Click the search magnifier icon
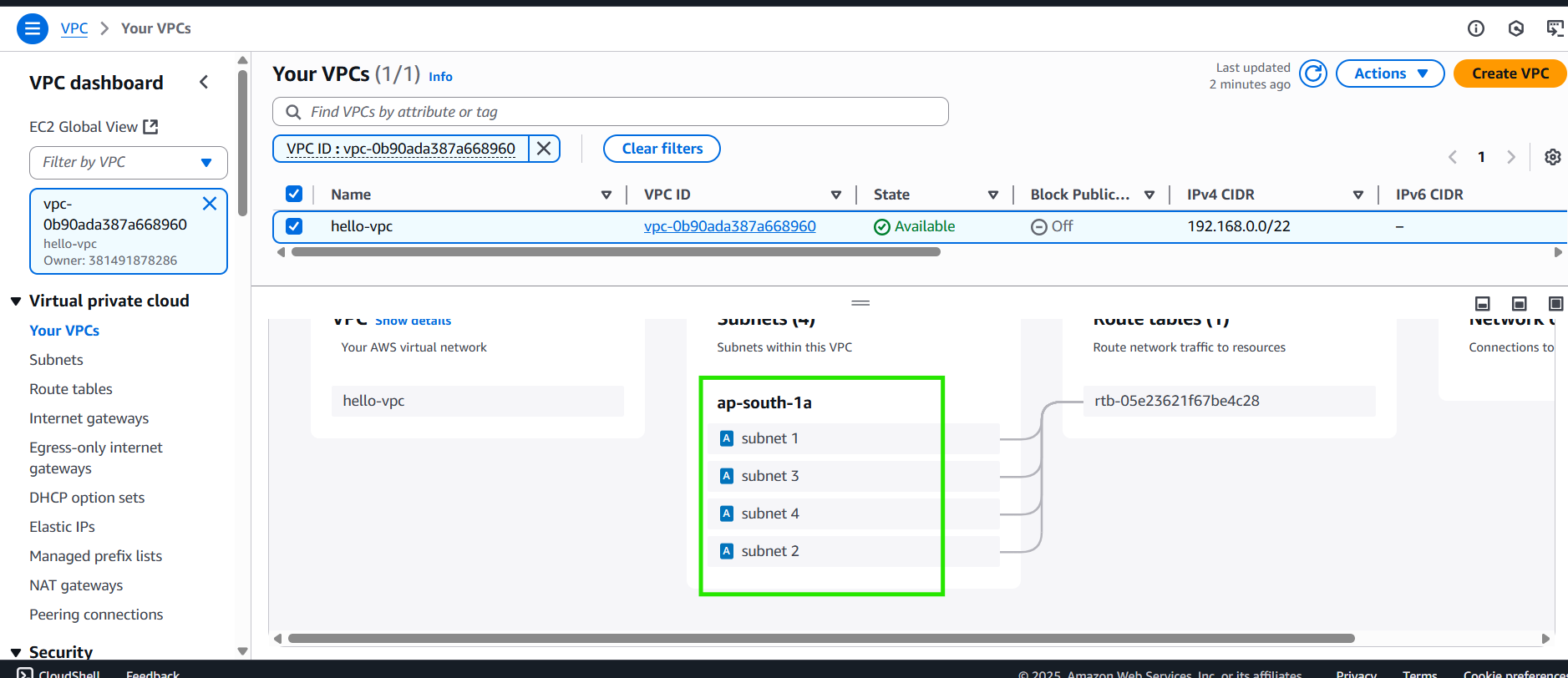Image resolution: width=1568 pixels, height=678 pixels. point(293,112)
